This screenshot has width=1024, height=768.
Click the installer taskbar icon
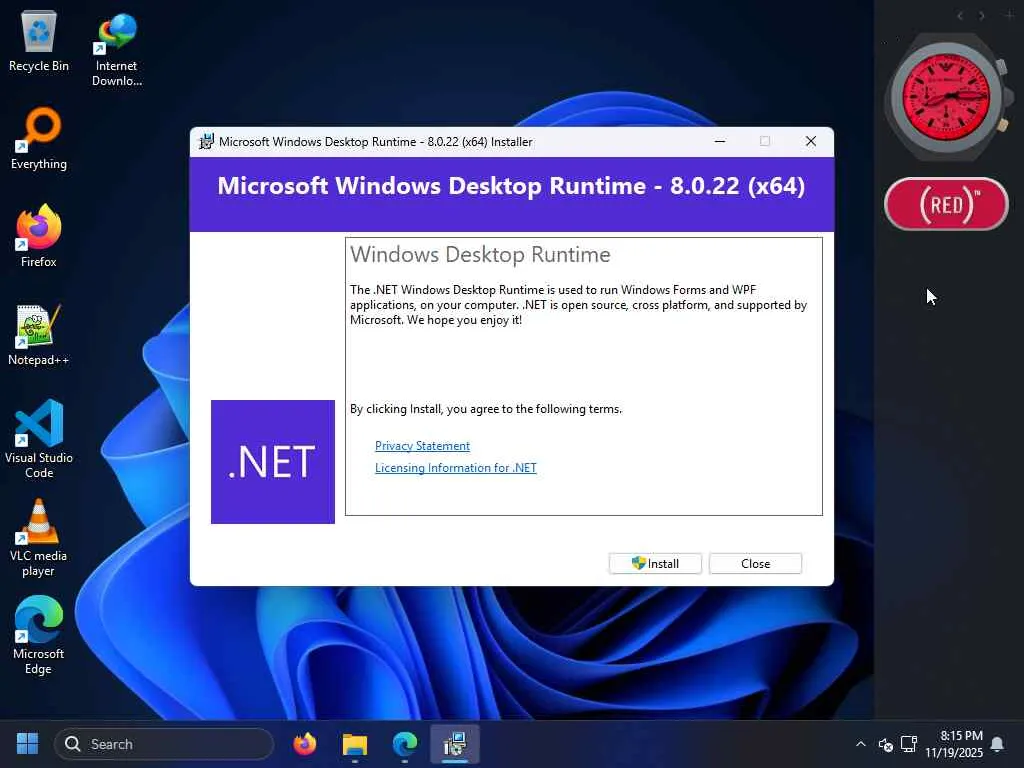(x=455, y=744)
